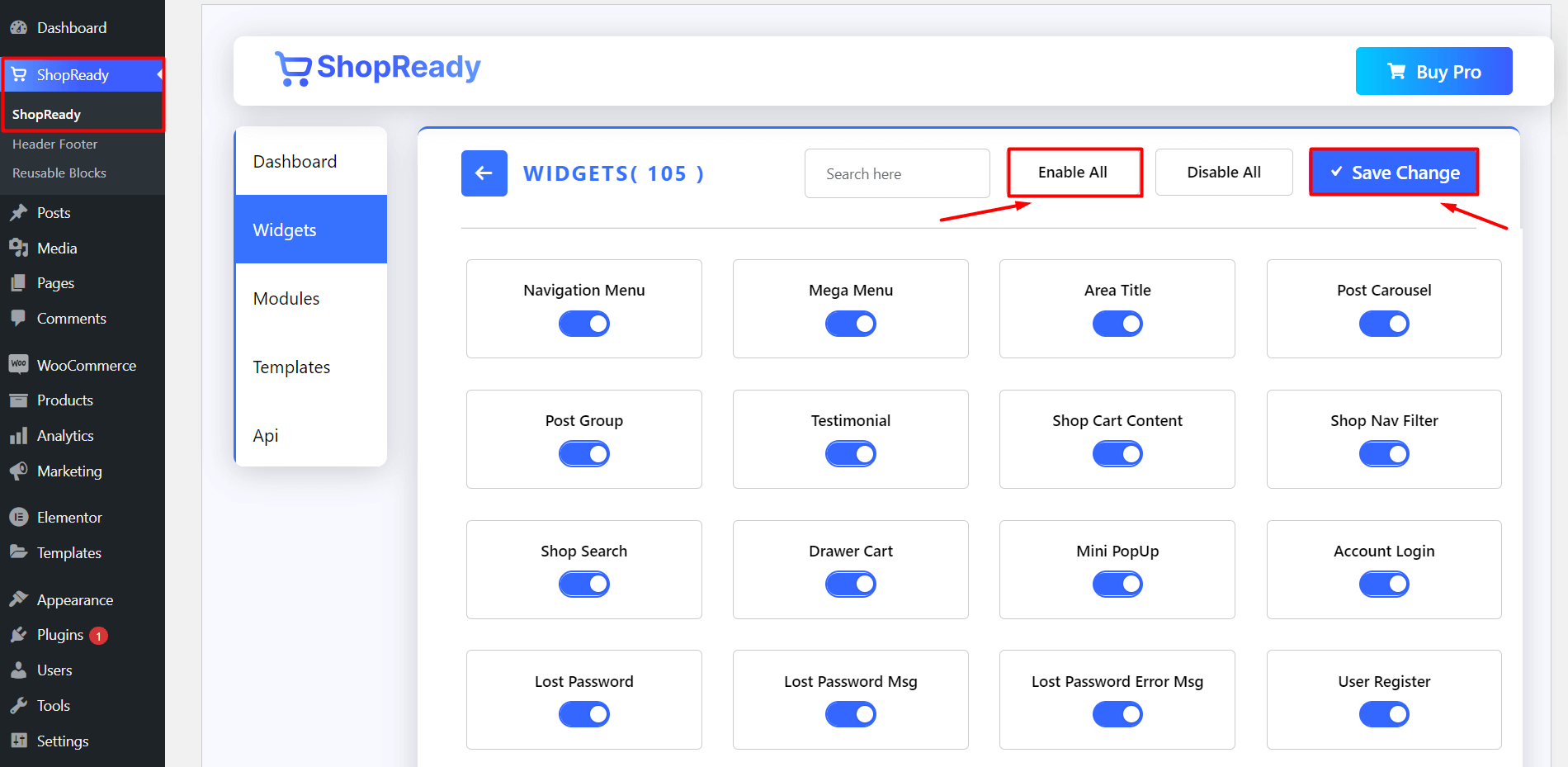Toggle the User Register widget switch
This screenshot has height=767, width=1568.
1384,714
